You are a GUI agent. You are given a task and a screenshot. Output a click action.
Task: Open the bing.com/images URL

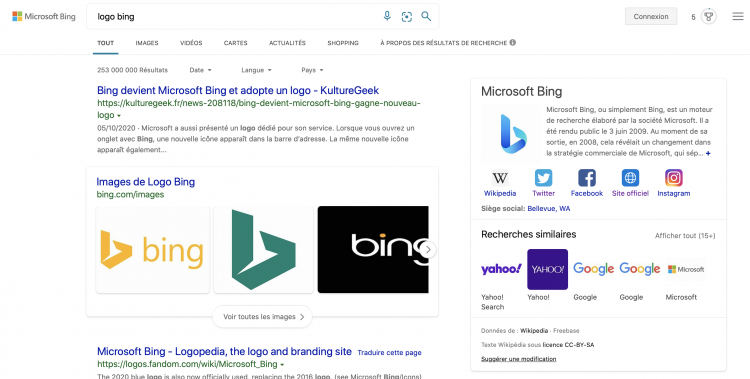coord(130,194)
